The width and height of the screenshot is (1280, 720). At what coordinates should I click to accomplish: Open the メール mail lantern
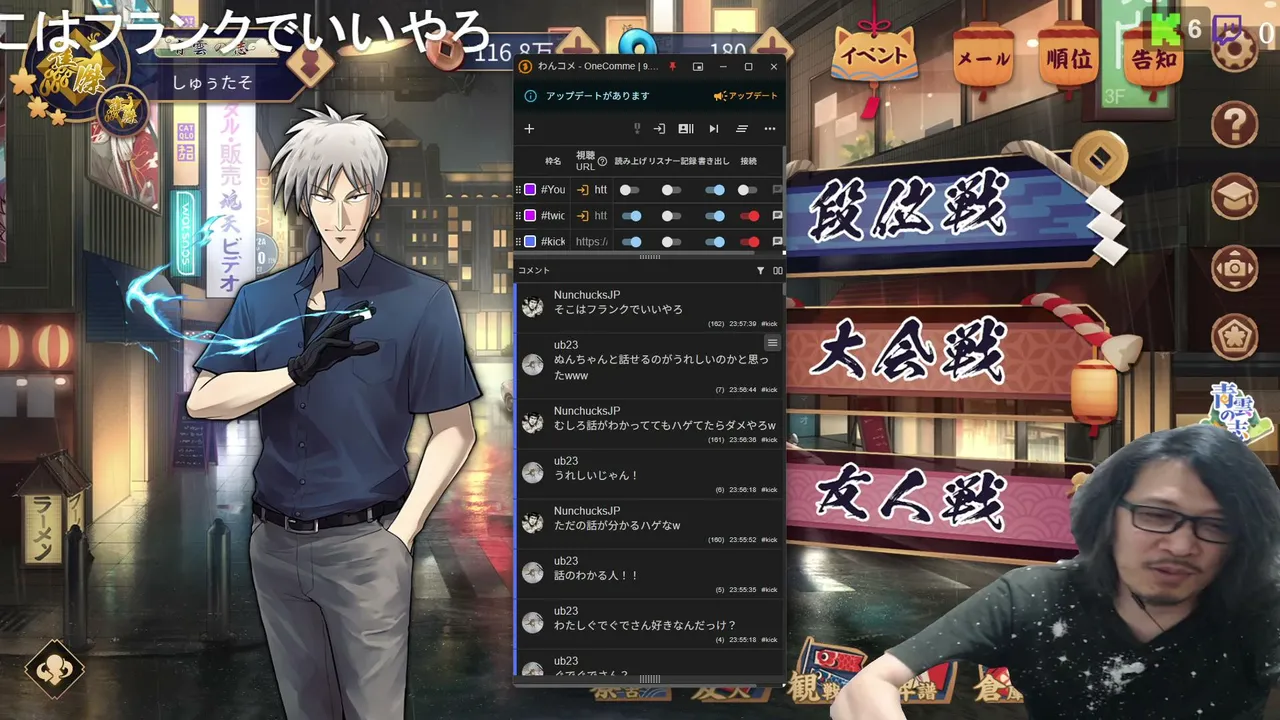coord(983,59)
